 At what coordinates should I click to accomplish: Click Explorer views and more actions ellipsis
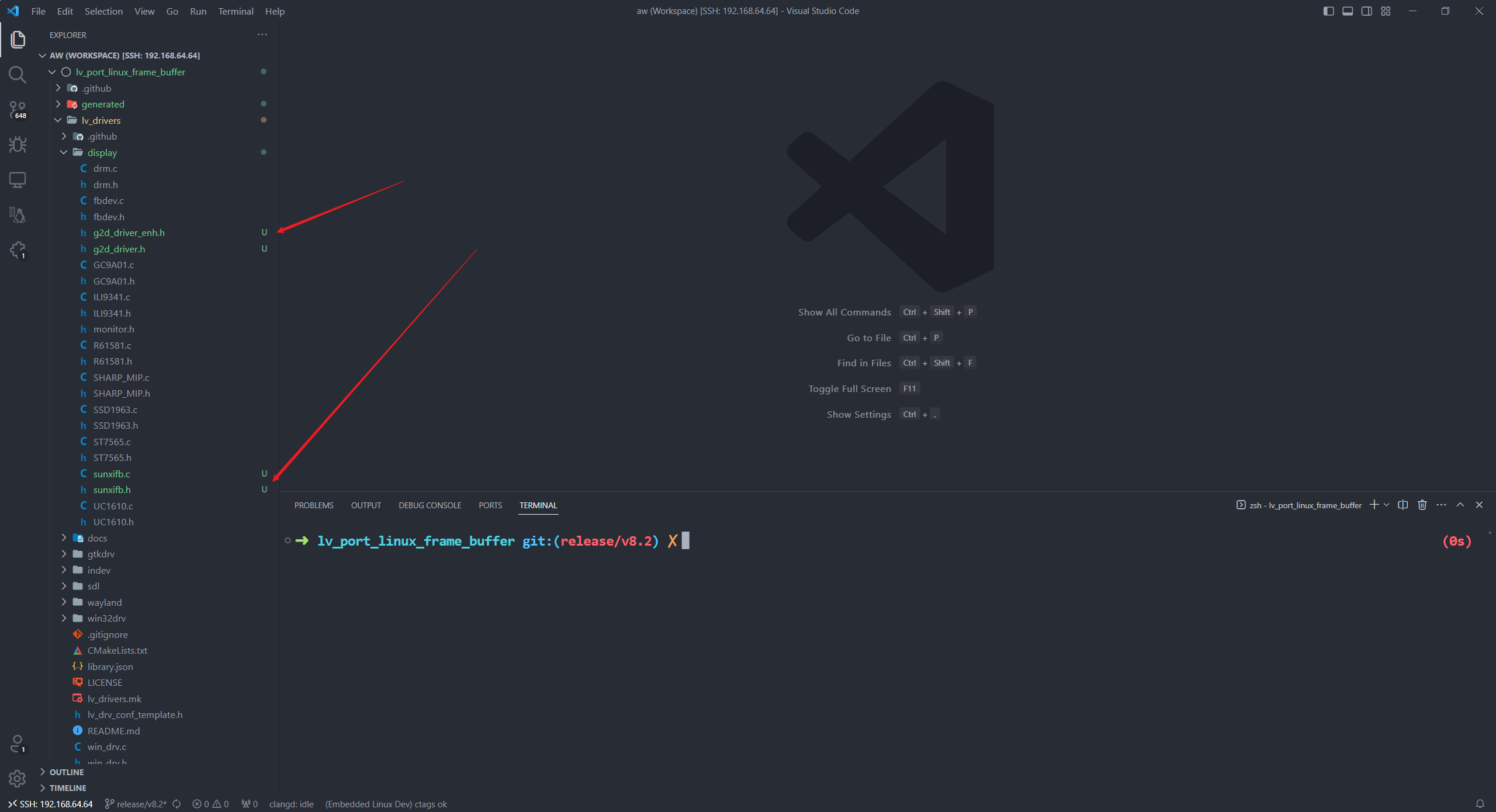tap(262, 34)
